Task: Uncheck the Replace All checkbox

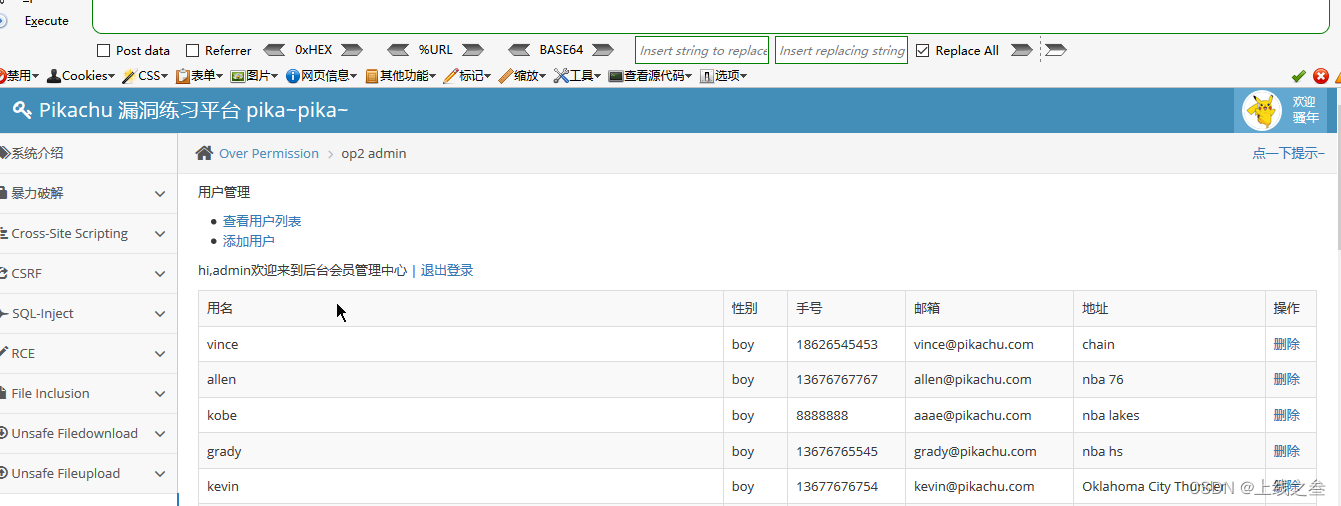Action: coord(923,50)
